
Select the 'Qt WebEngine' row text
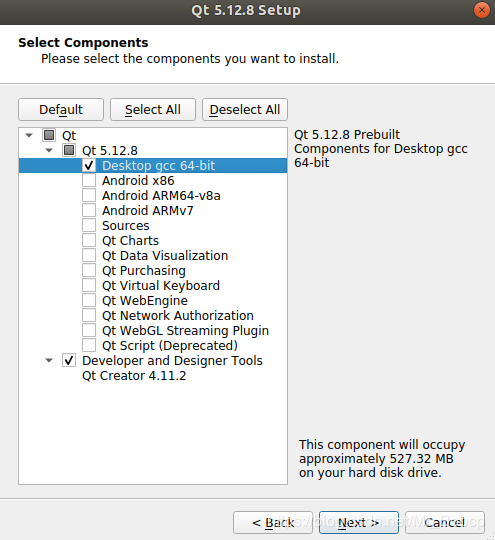145,301
